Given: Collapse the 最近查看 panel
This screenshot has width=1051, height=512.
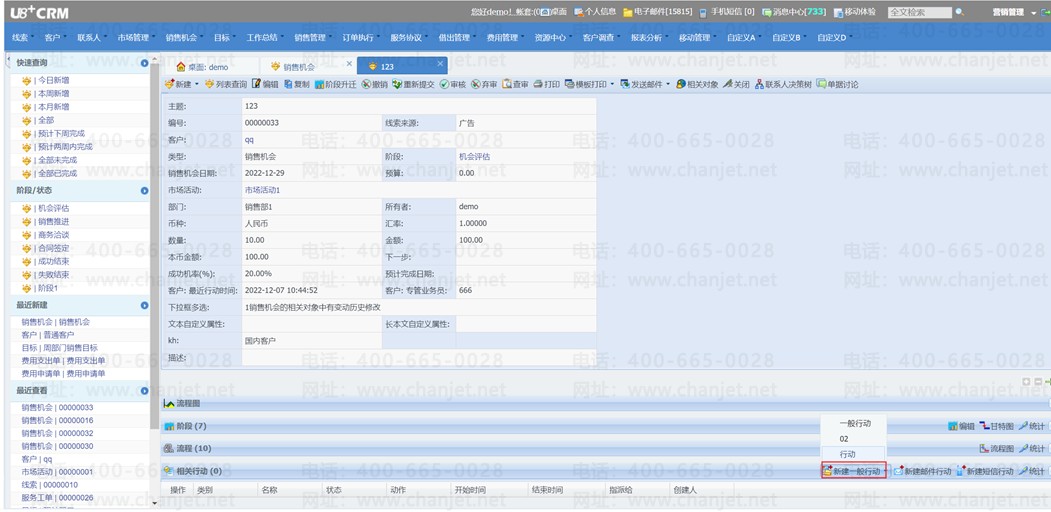Looking at the screenshot, I should (145, 391).
